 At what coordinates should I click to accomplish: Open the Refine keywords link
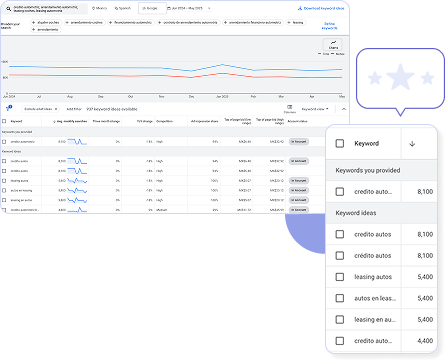[x=329, y=26]
